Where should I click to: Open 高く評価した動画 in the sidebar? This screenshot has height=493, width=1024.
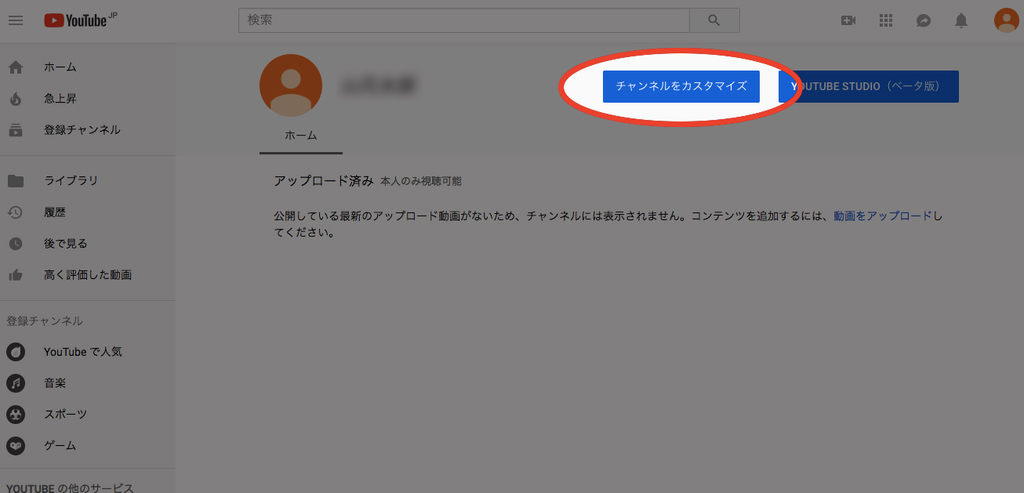tap(88, 275)
